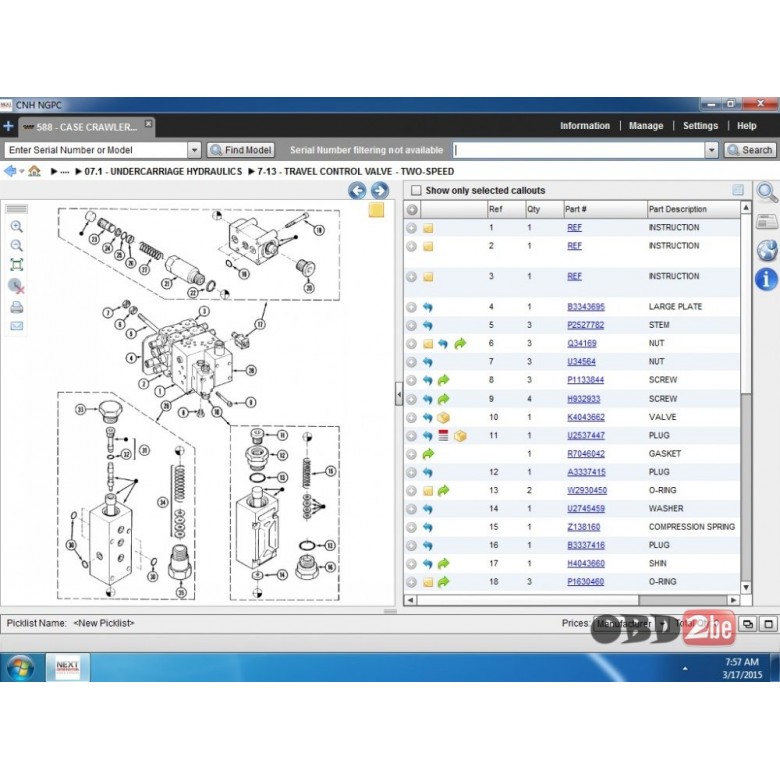
Task: Click the supersession arrow for LARGE PLATE row
Action: (x=428, y=307)
